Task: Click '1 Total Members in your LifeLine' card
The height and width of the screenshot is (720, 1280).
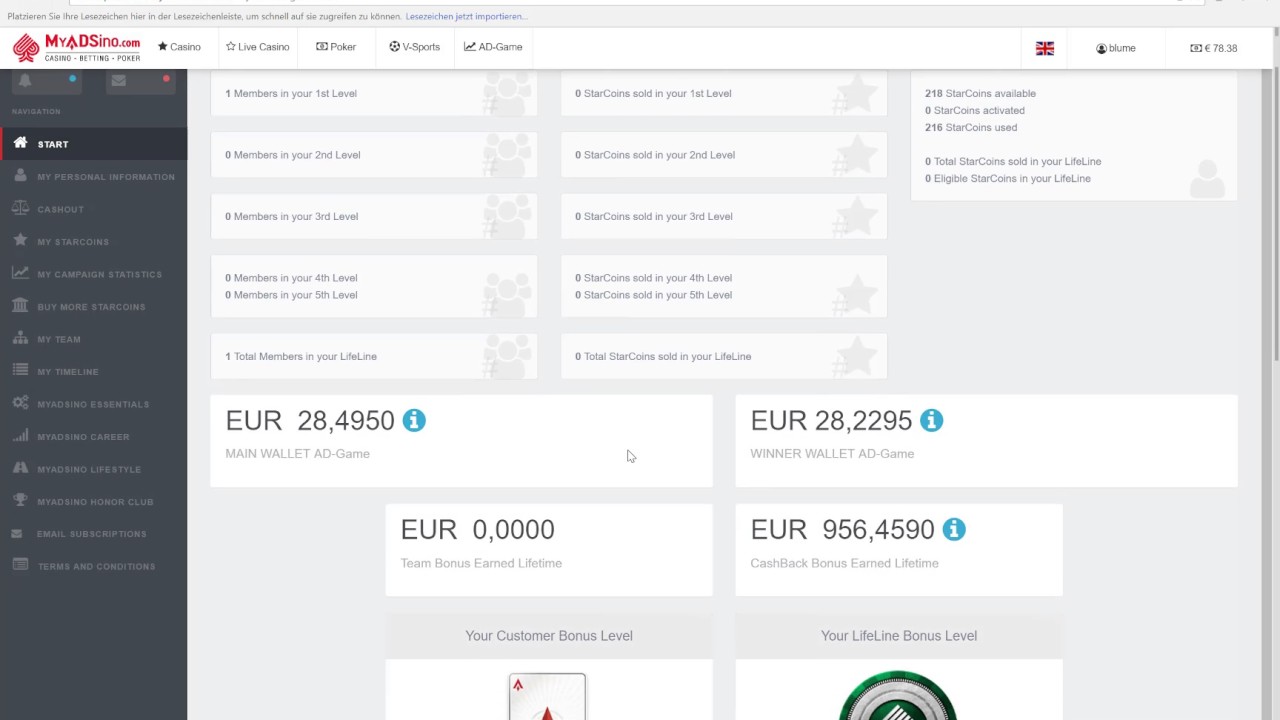Action: click(374, 356)
